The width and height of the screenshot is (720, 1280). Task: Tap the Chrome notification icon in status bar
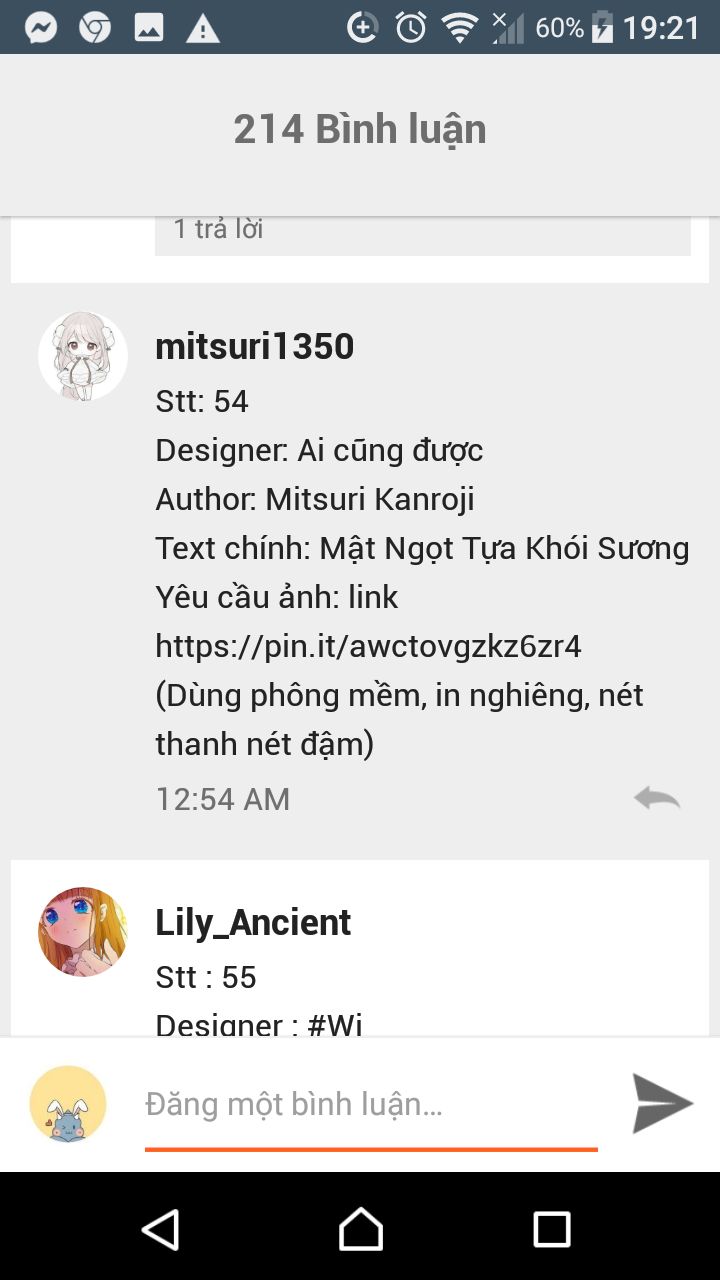click(95, 28)
